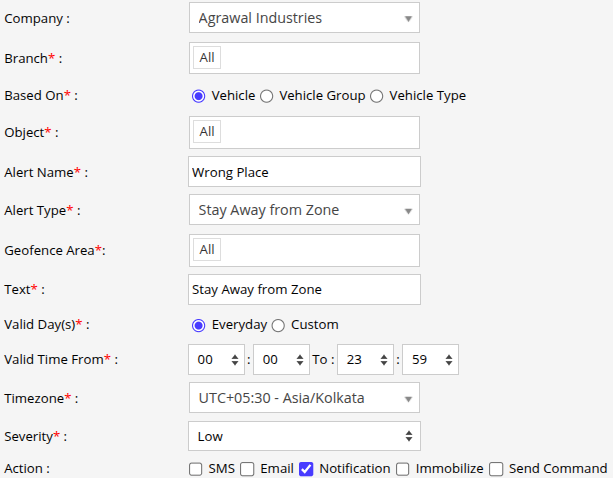Screen dimensions: 613x478
Task: Adjust the Valid Time From minute stepper
Action: click(x=281, y=359)
